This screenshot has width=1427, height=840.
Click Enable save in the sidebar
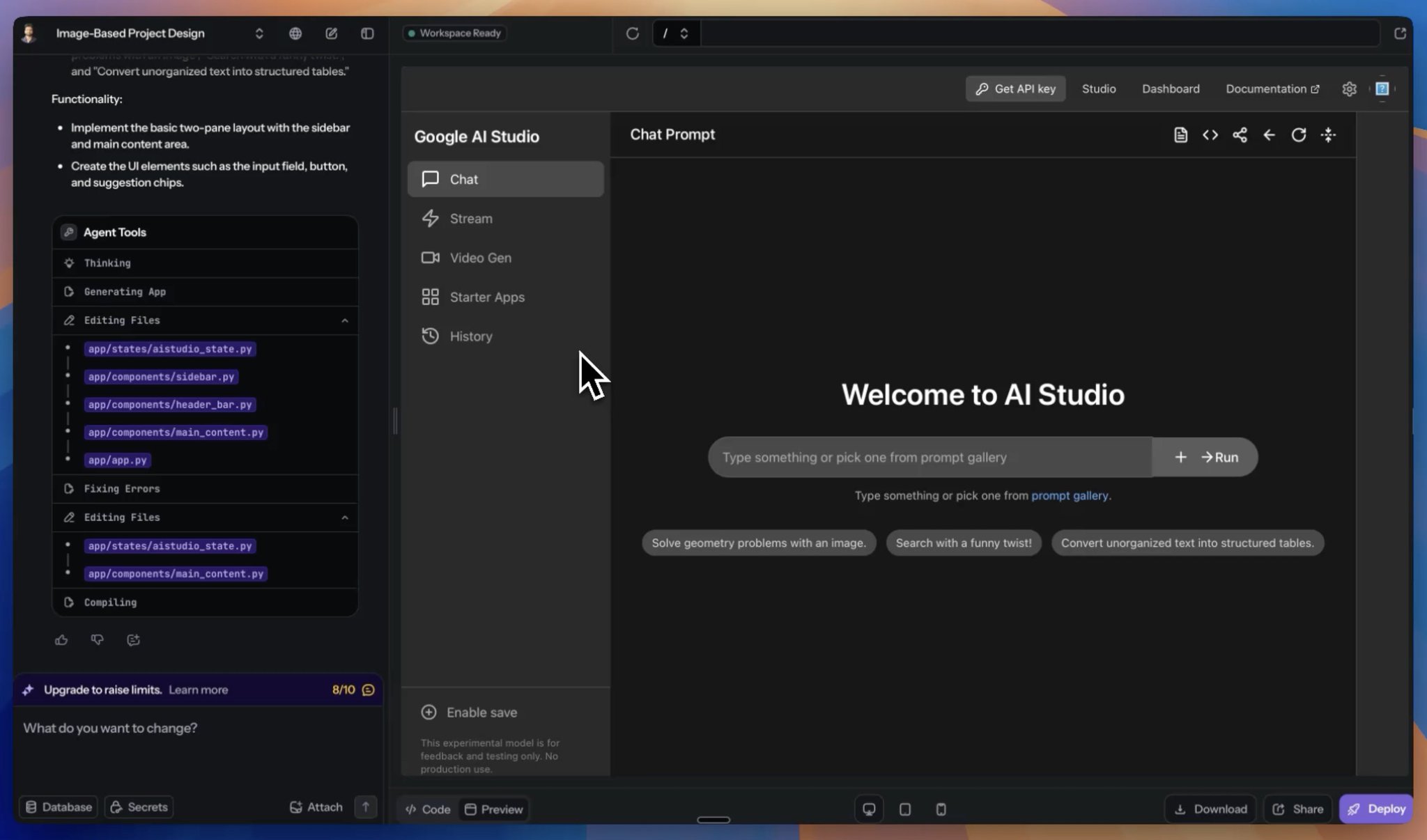[469, 713]
